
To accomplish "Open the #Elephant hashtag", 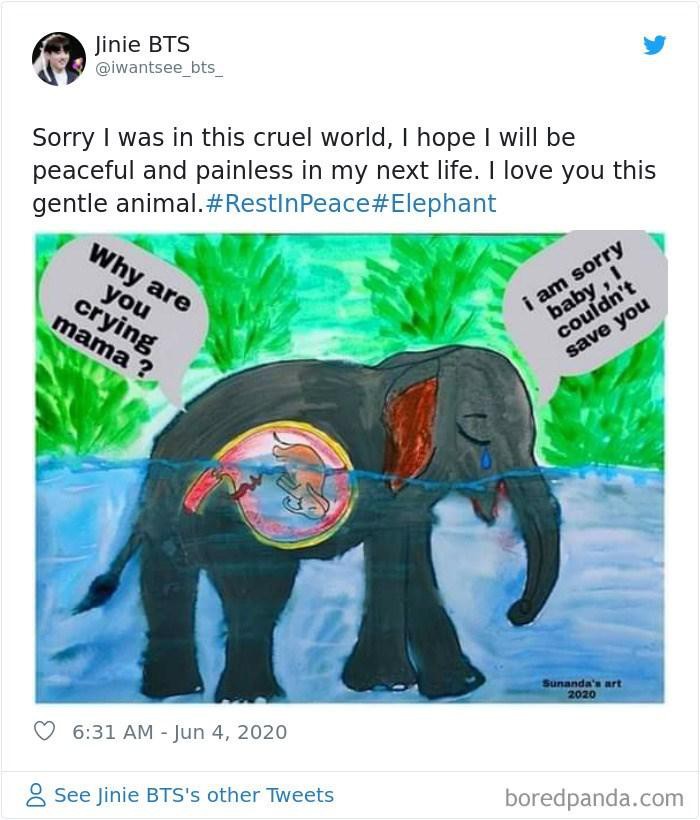I will [434, 203].
